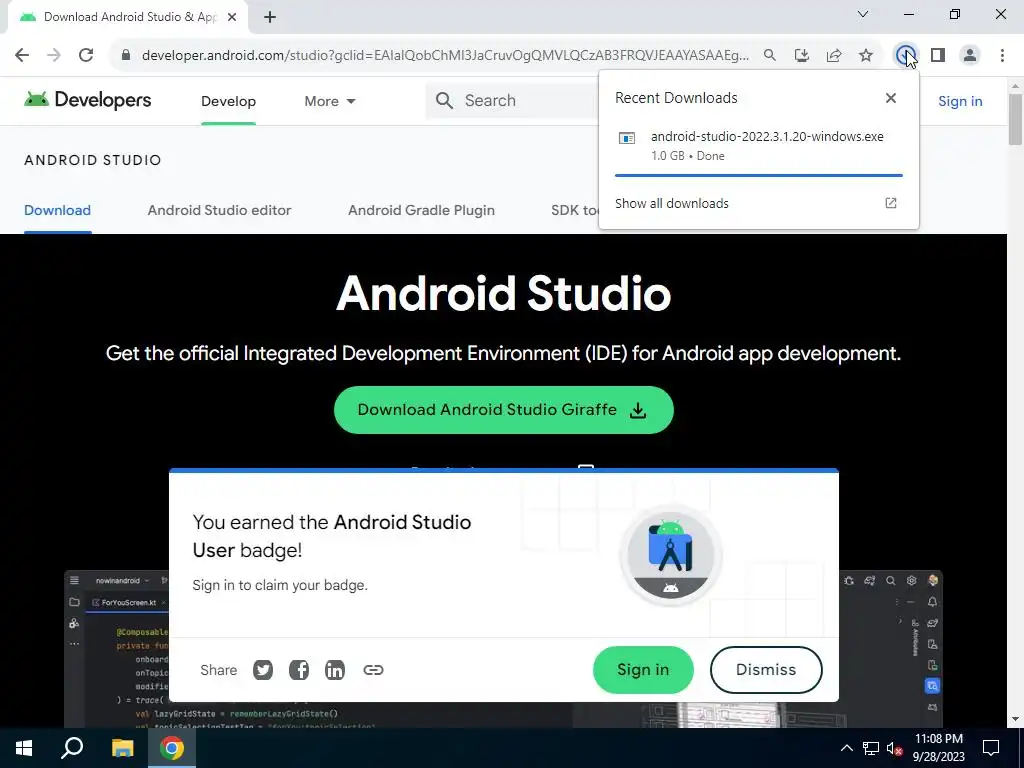
Task: Click the Android Studio User badge image
Action: coord(671,556)
